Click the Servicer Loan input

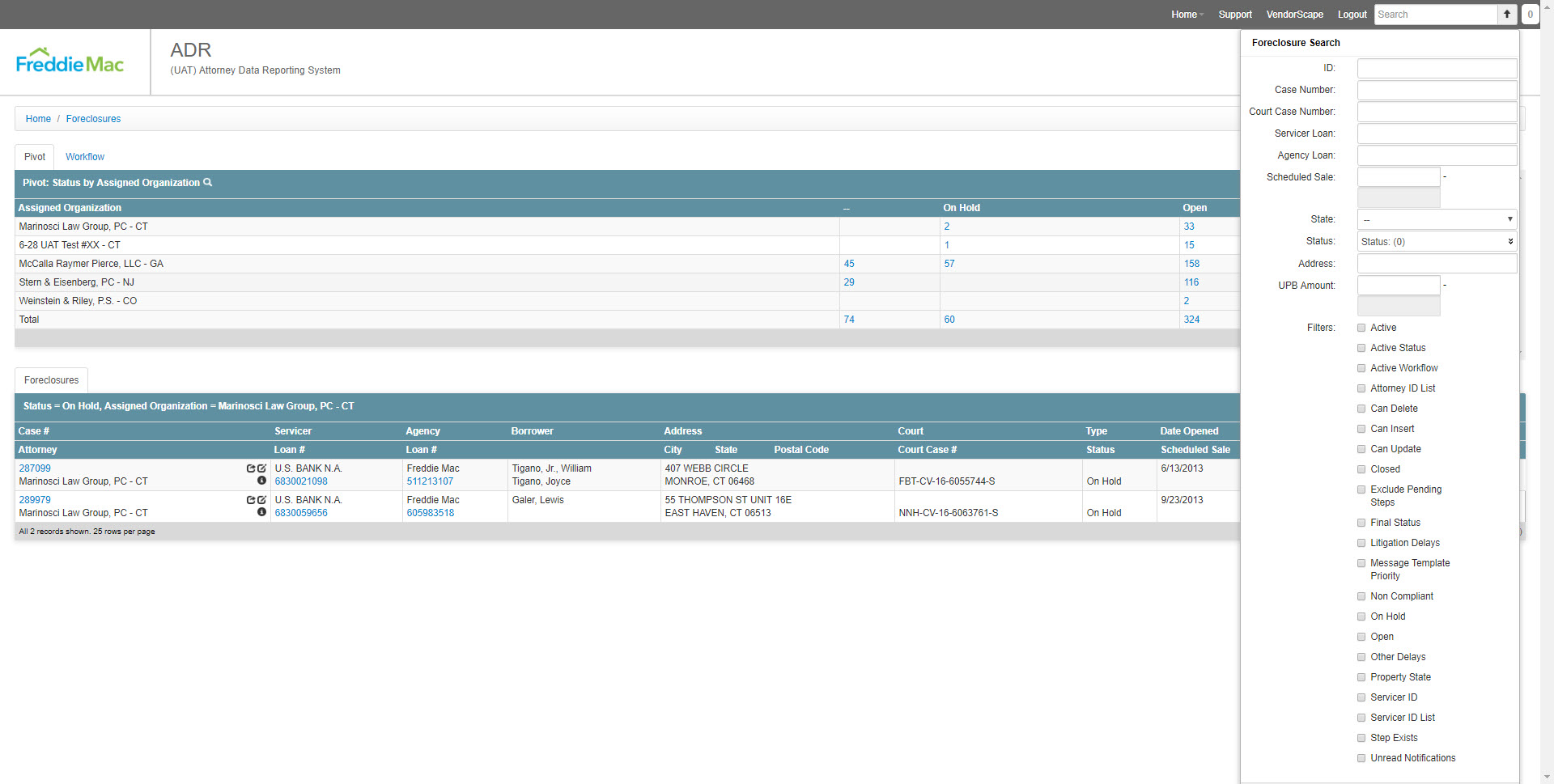pyautogui.click(x=1437, y=133)
